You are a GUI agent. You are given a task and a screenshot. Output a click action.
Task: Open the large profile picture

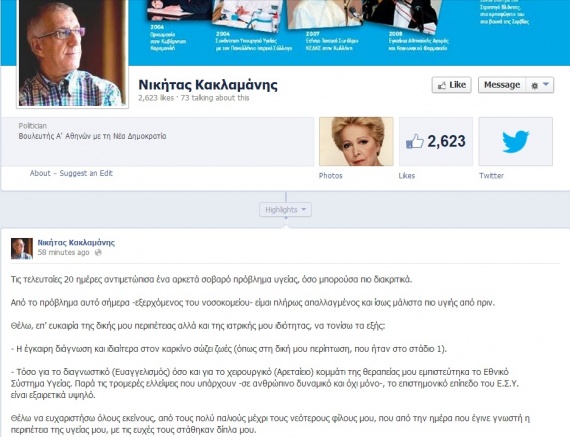(72, 53)
